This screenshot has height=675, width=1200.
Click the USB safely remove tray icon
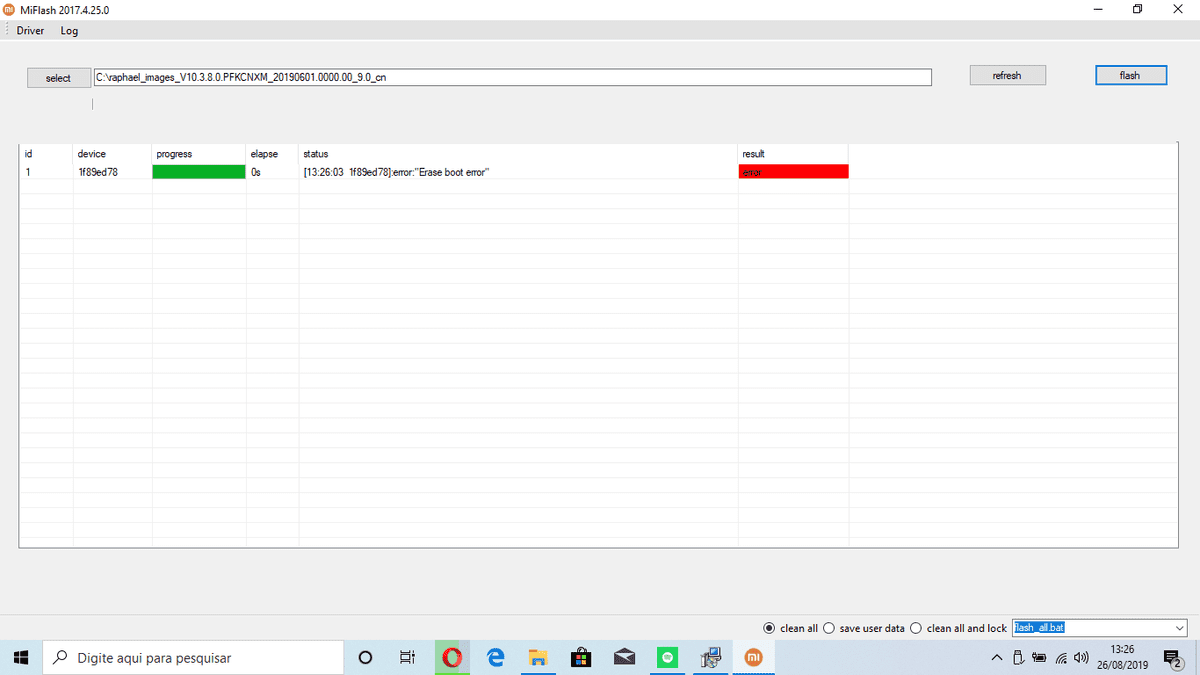1018,657
